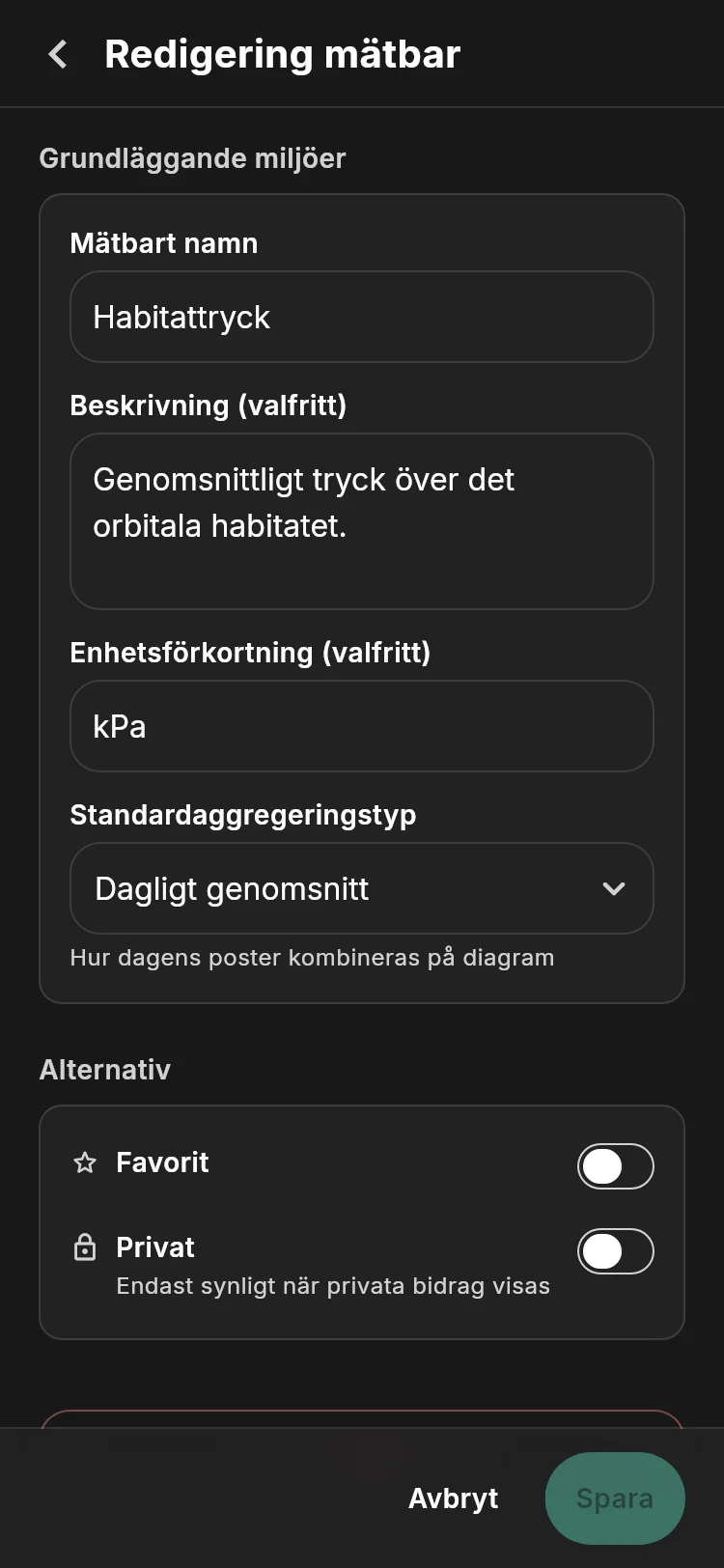
Task: Click the green Spara button
Action: (615, 1498)
